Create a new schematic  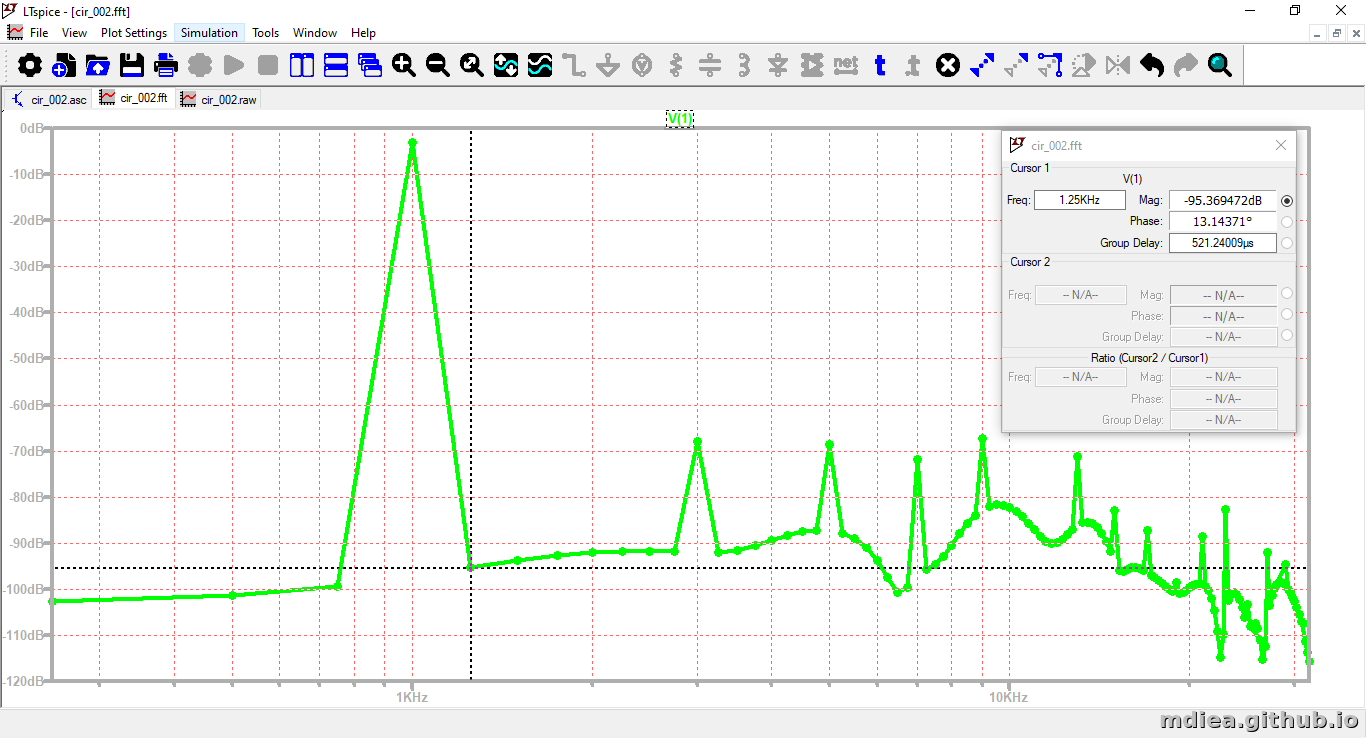64,66
